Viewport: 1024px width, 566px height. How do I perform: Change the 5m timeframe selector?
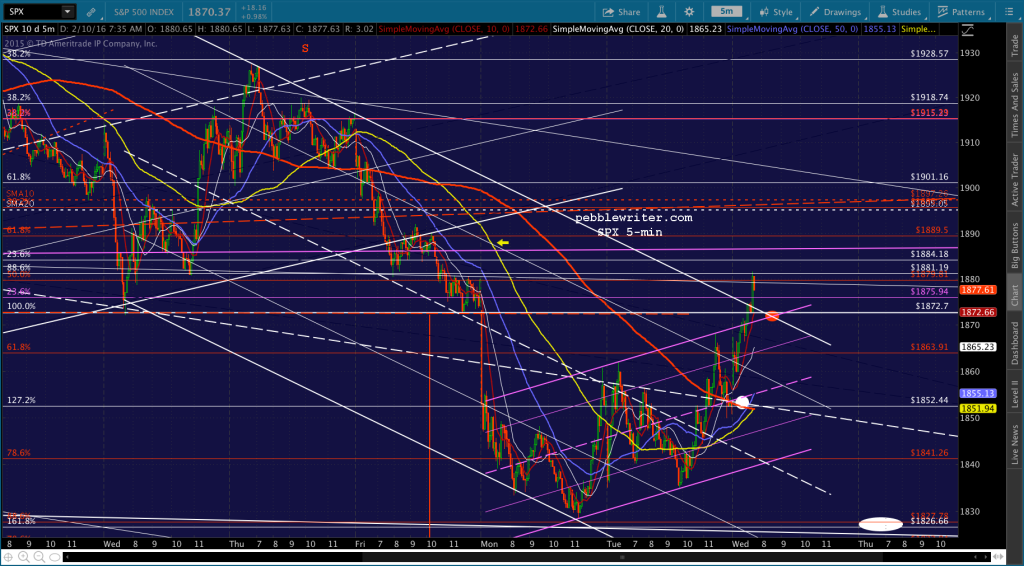coord(726,12)
